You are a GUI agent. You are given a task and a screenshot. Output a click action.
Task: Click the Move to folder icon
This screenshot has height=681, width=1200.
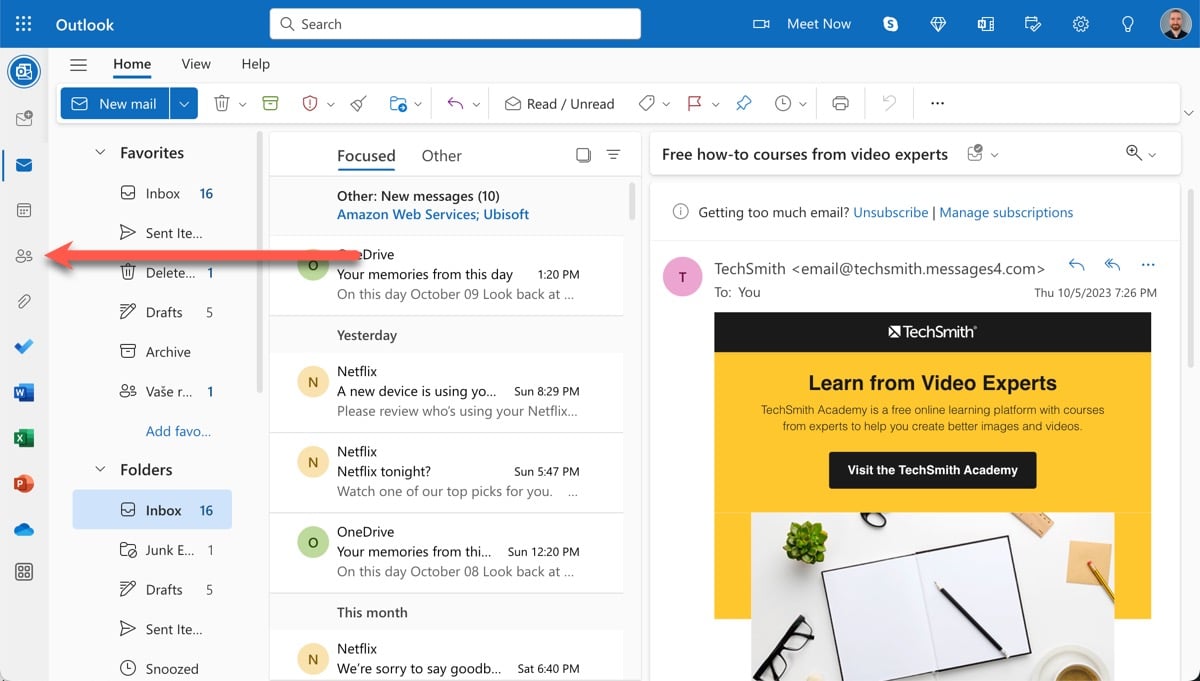tap(398, 103)
